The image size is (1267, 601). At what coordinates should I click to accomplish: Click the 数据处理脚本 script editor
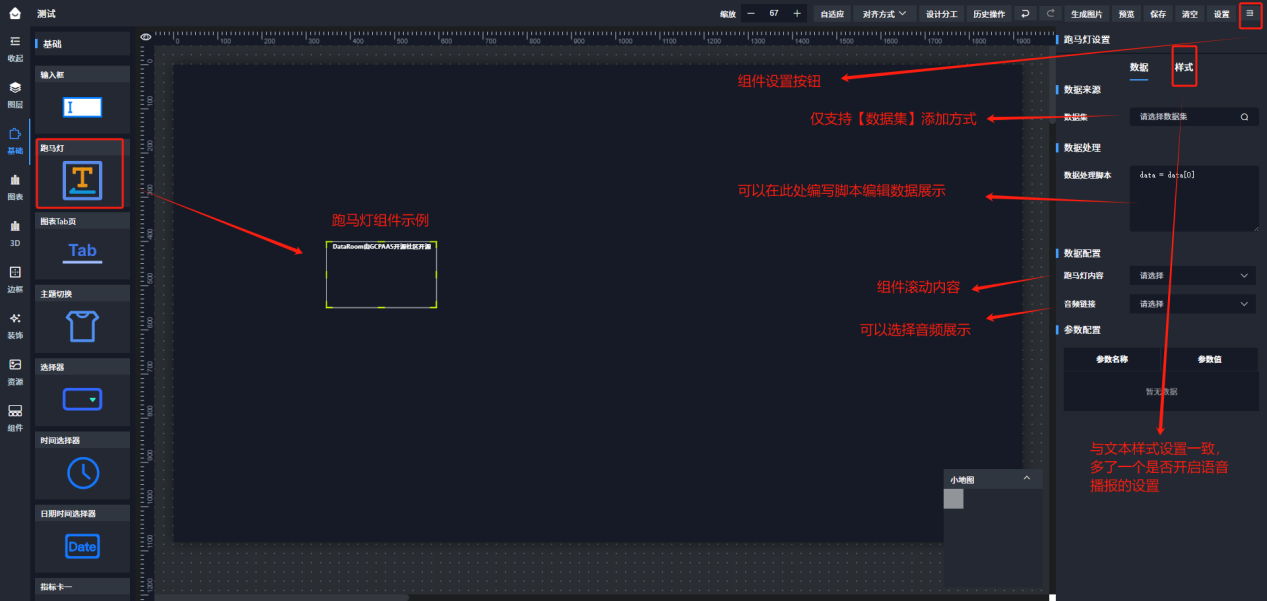pyautogui.click(x=1194, y=198)
